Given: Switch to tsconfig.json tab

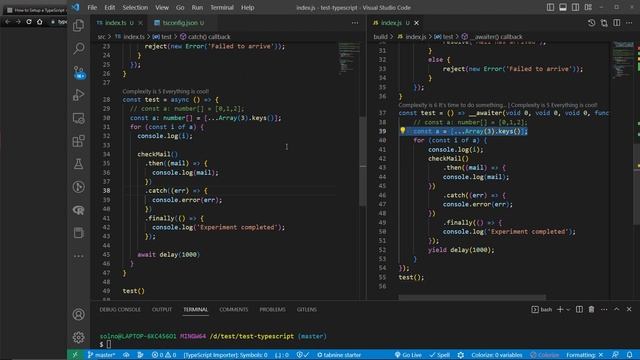Looking at the screenshot, I should click(179, 23).
